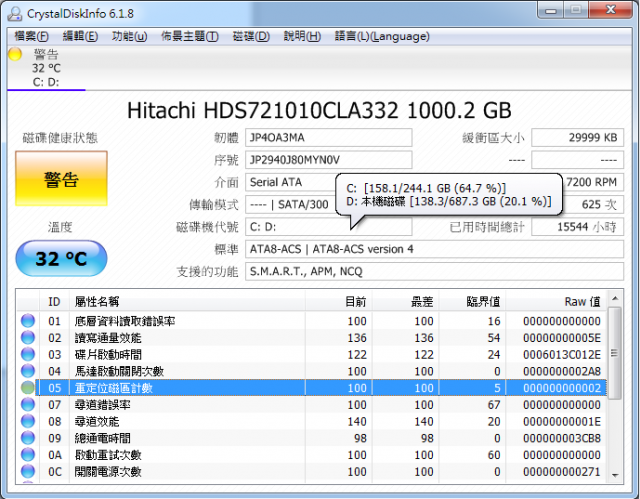Viewport: 640px width, 499px height.
Task: Click the status orb for ID 01 row
Action: coord(28,321)
